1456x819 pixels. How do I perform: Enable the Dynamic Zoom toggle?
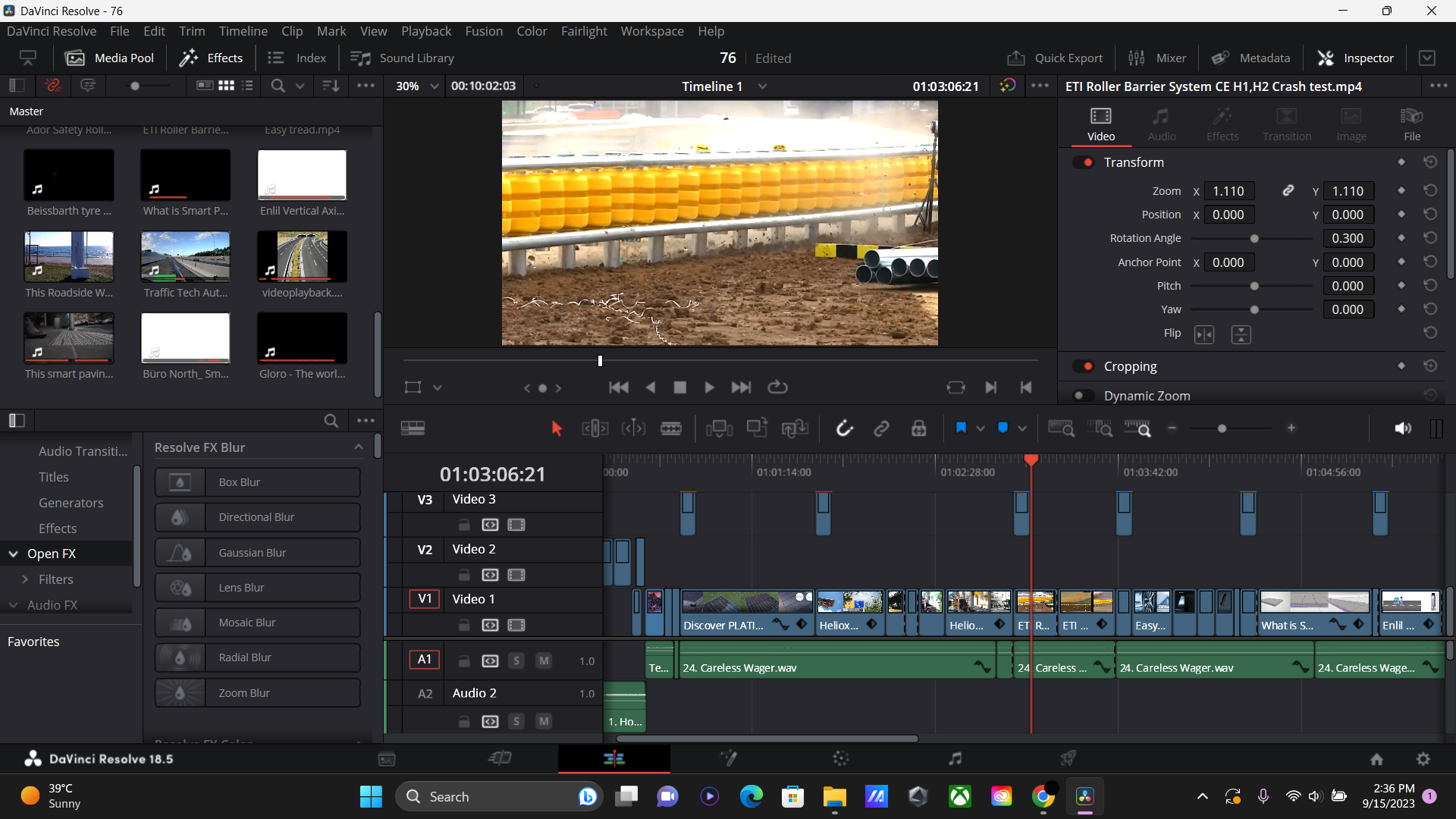tap(1083, 396)
